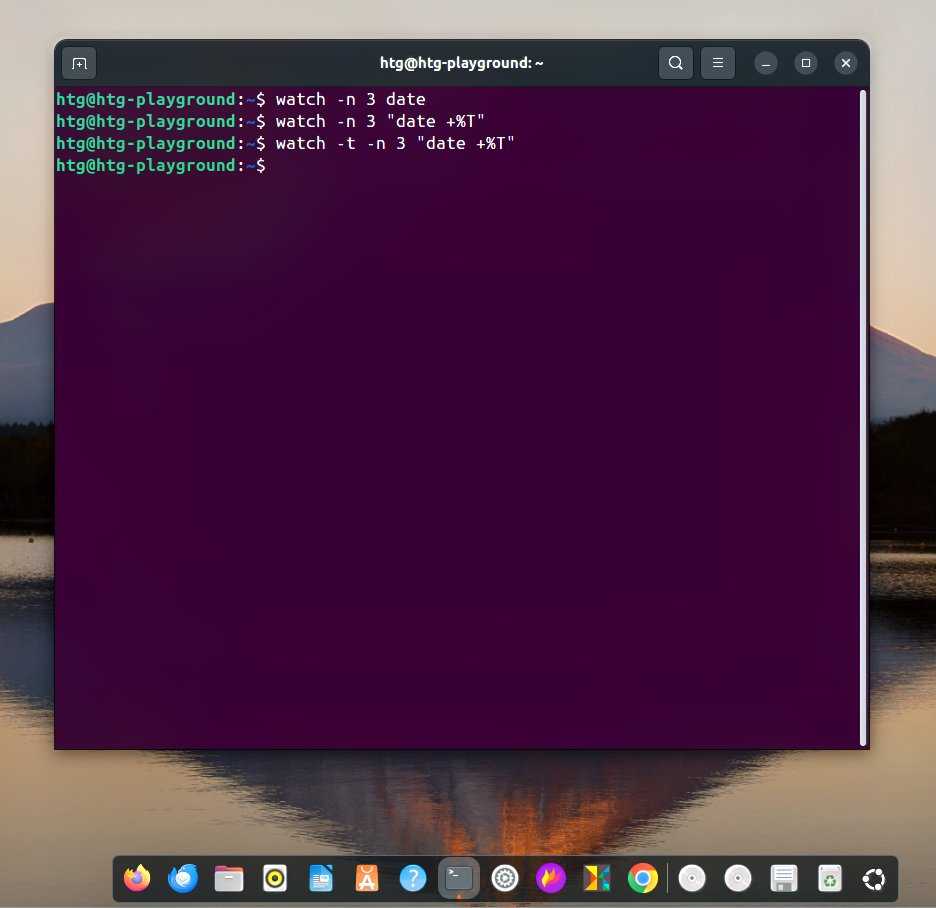Open the colorful X-shaped app icon
The height and width of the screenshot is (908, 936).
click(x=596, y=879)
